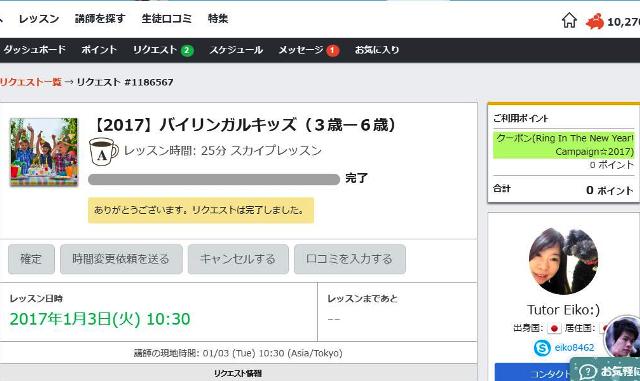Open the リクエスト tab with badge 2
The width and height of the screenshot is (640, 381).
tap(163, 50)
